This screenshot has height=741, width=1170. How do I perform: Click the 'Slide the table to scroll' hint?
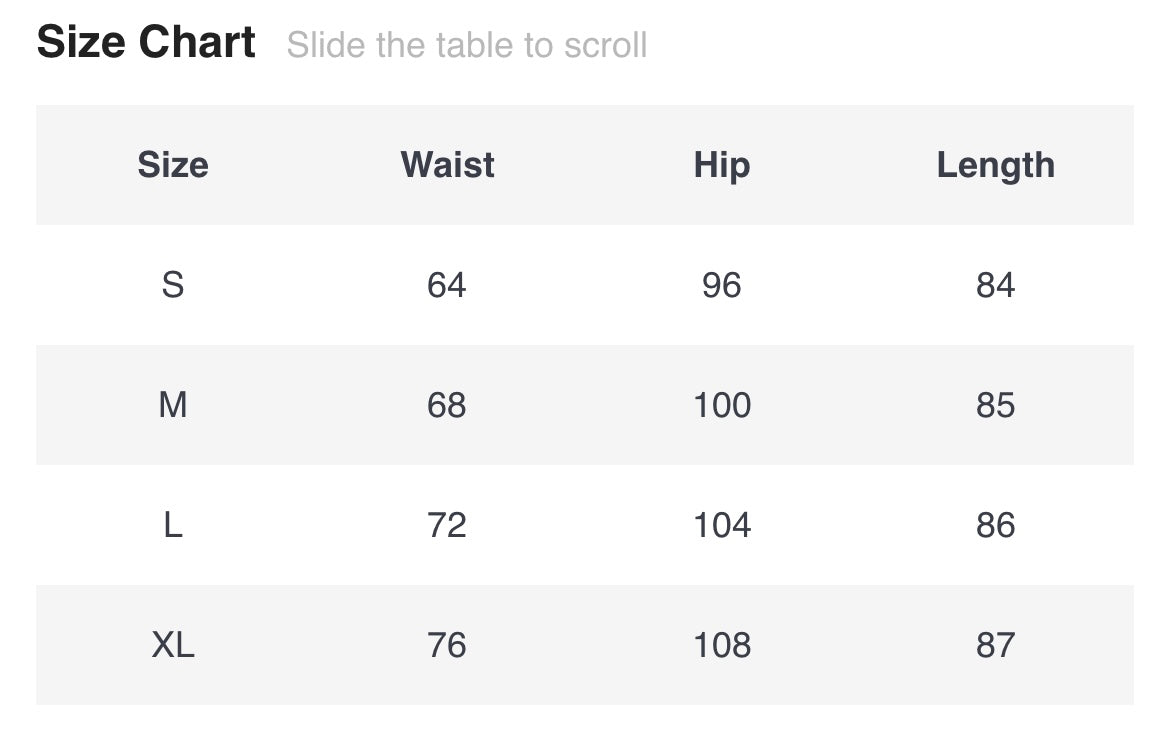click(x=467, y=45)
